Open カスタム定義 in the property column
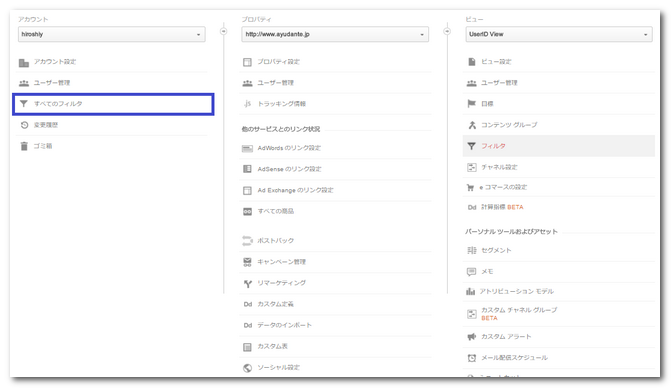Image resolution: width=671 pixels, height=388 pixels. pos(276,304)
